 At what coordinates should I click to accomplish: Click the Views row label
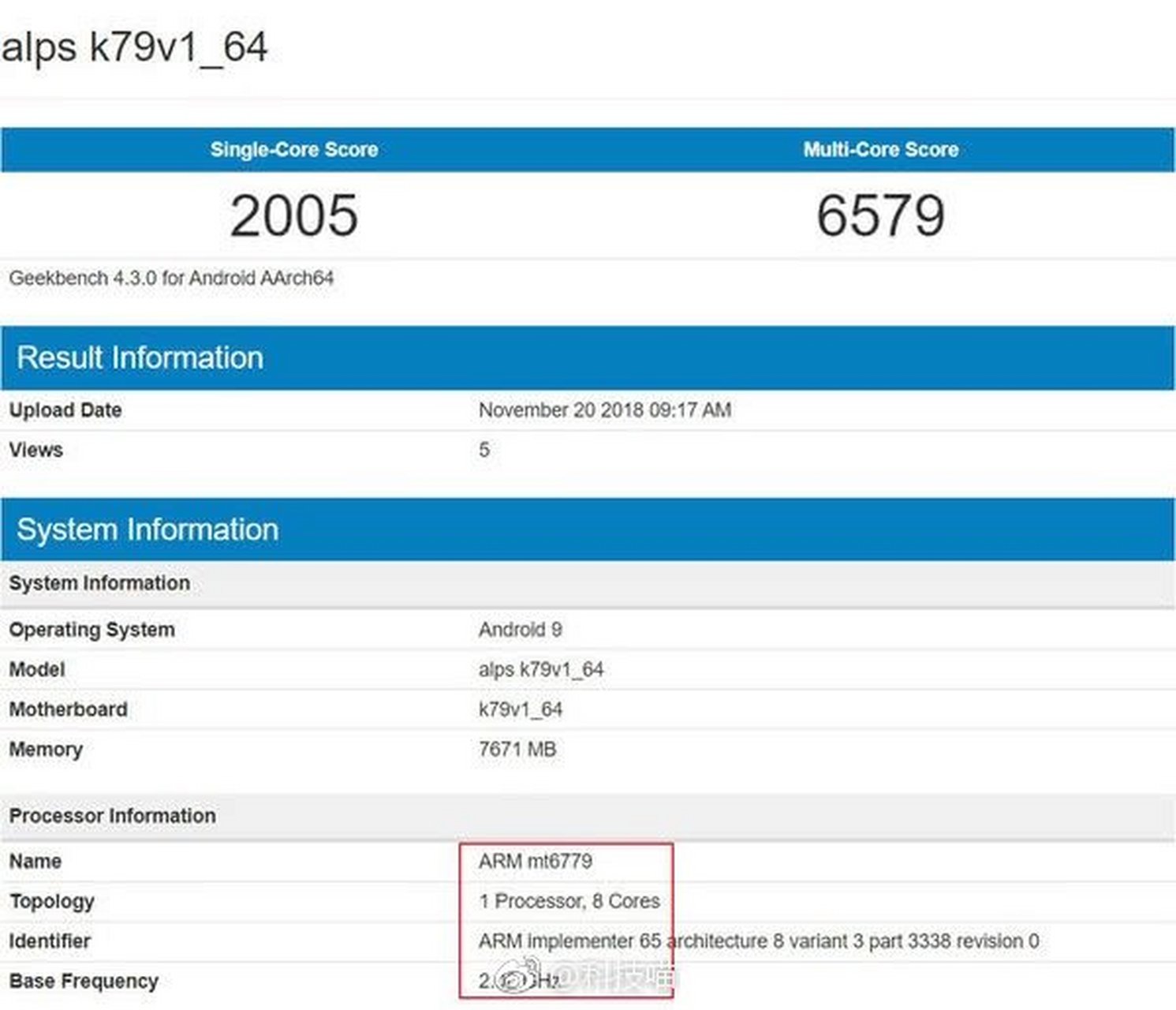[x=36, y=450]
